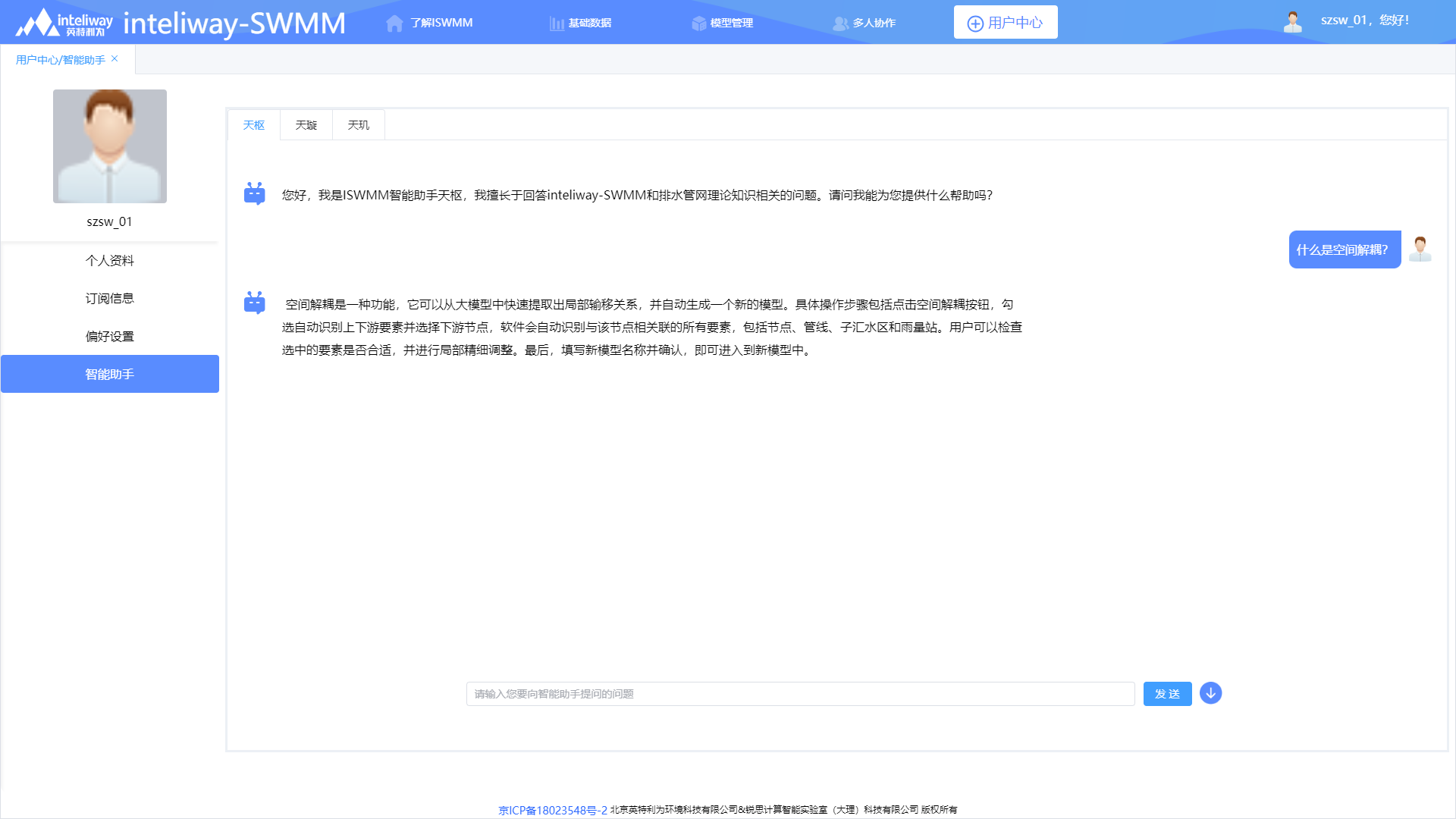Click the robot icon of greeting message
This screenshot has height=819, width=1456.
coord(255,193)
